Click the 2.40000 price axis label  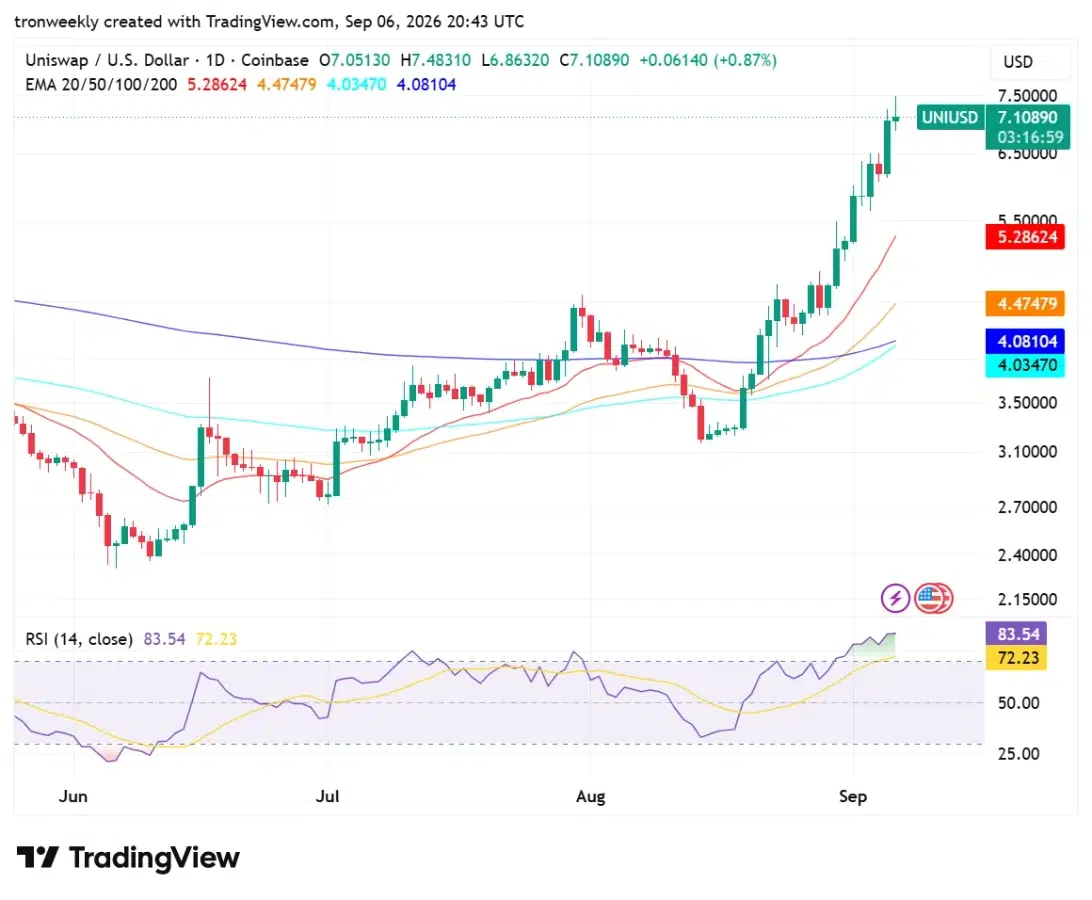[x=1027, y=555]
